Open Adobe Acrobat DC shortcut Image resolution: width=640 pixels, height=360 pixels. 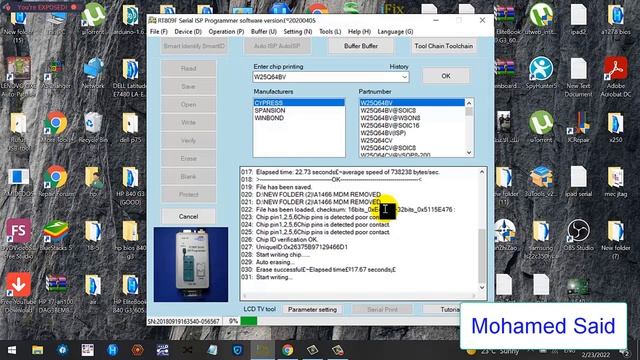(x=616, y=77)
